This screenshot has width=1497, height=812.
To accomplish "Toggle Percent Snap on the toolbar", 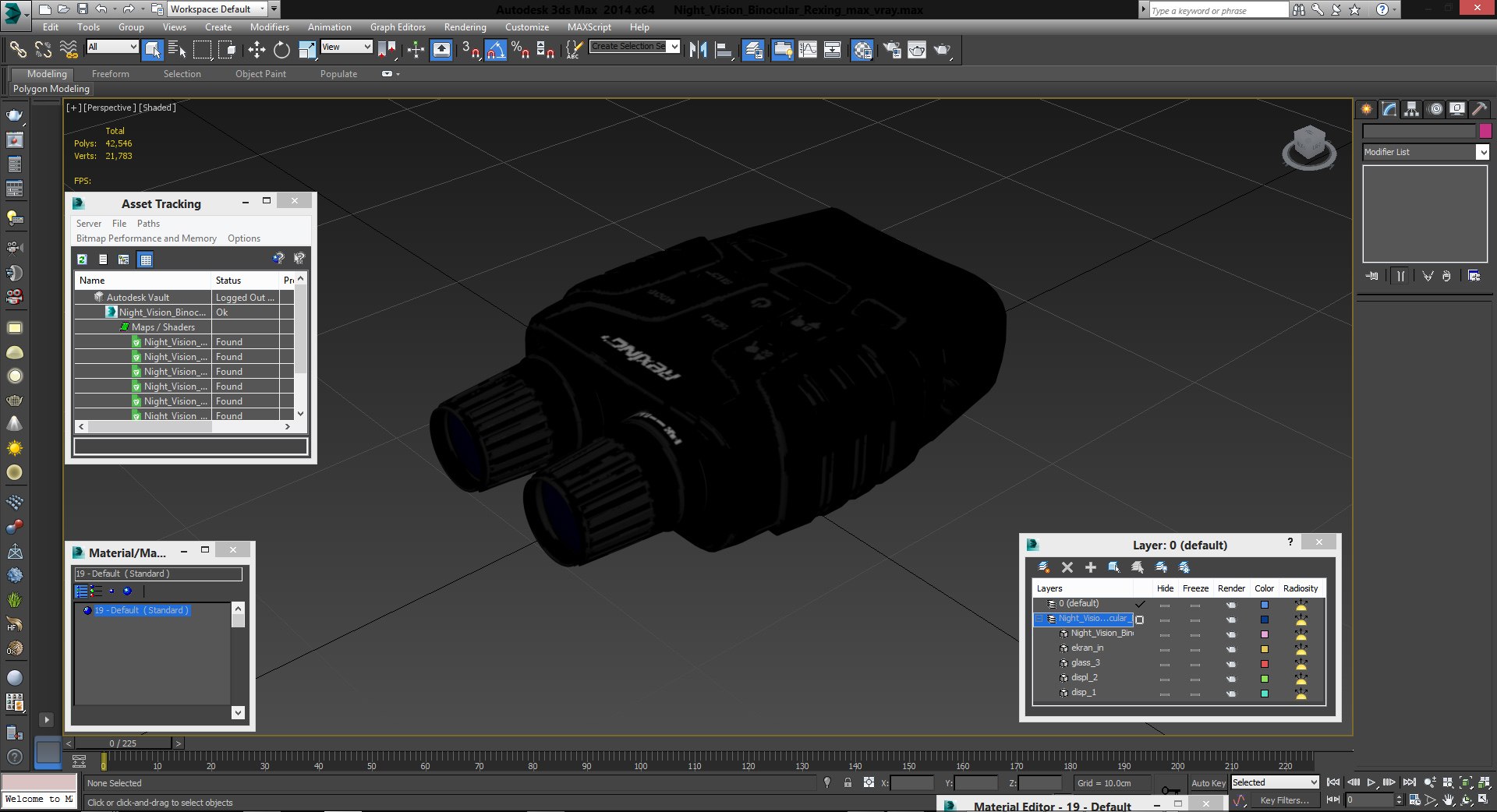I will [x=521, y=50].
